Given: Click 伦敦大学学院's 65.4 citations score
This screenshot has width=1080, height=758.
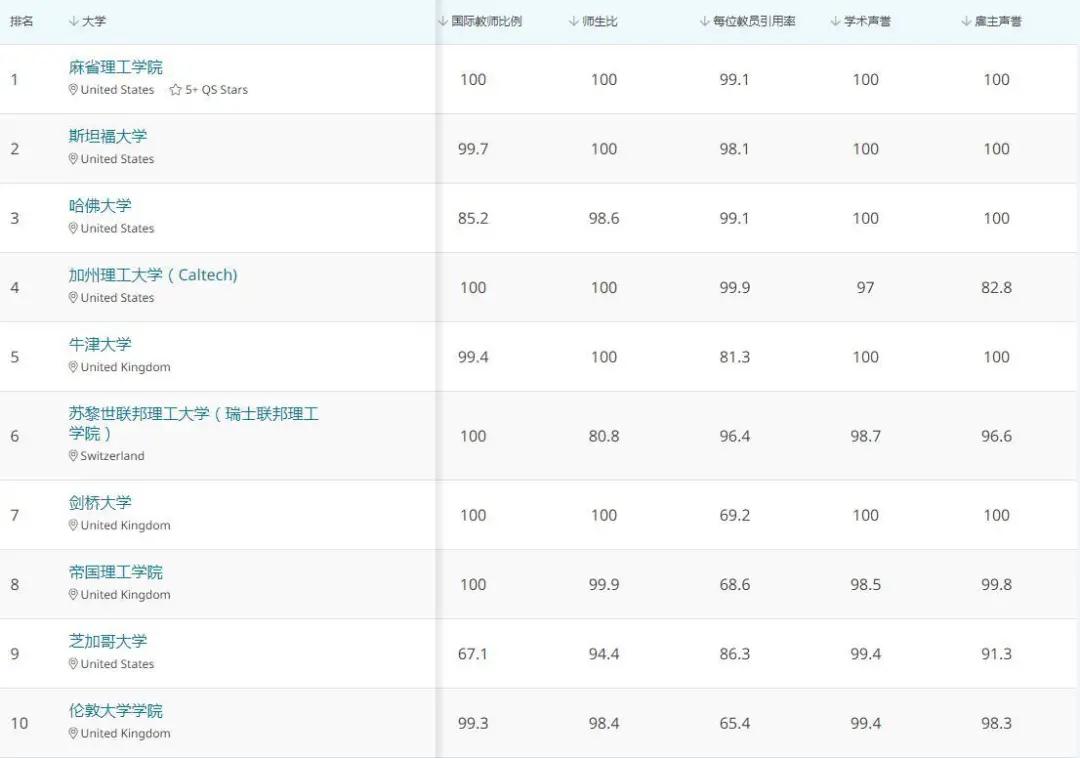Looking at the screenshot, I should click(735, 724).
